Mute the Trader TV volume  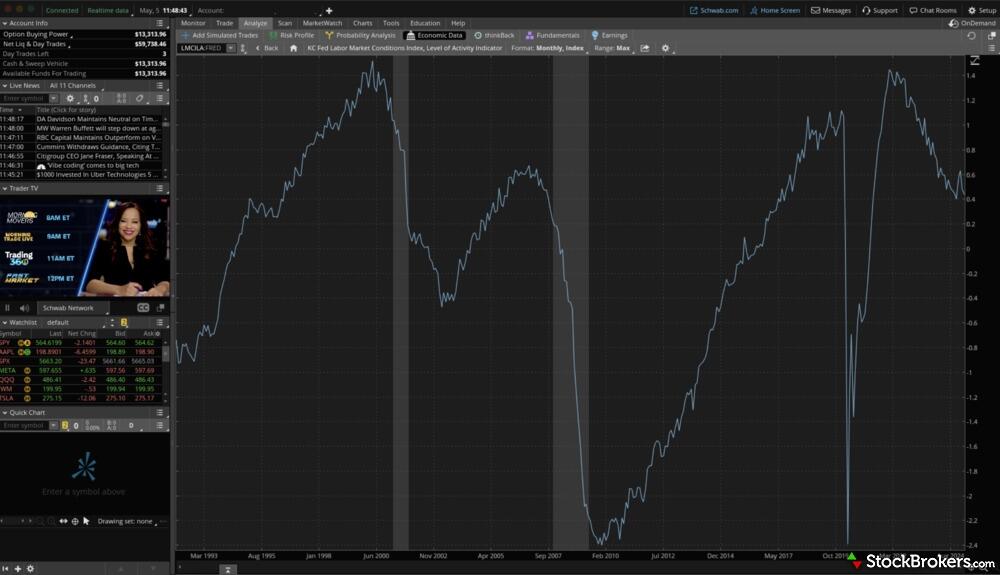(x=24, y=308)
